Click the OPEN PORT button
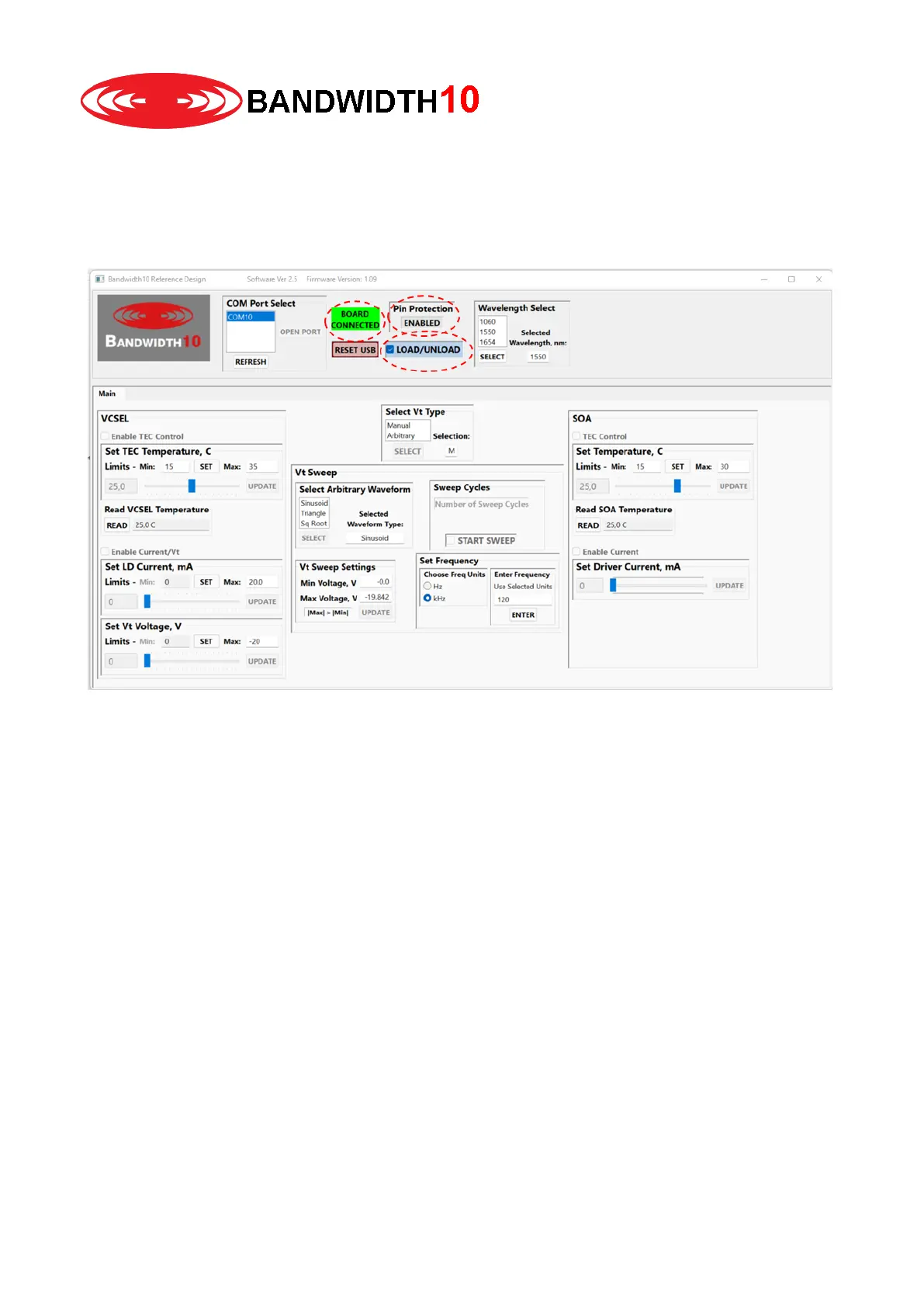This screenshot has height=1307, width=924. 300,331
